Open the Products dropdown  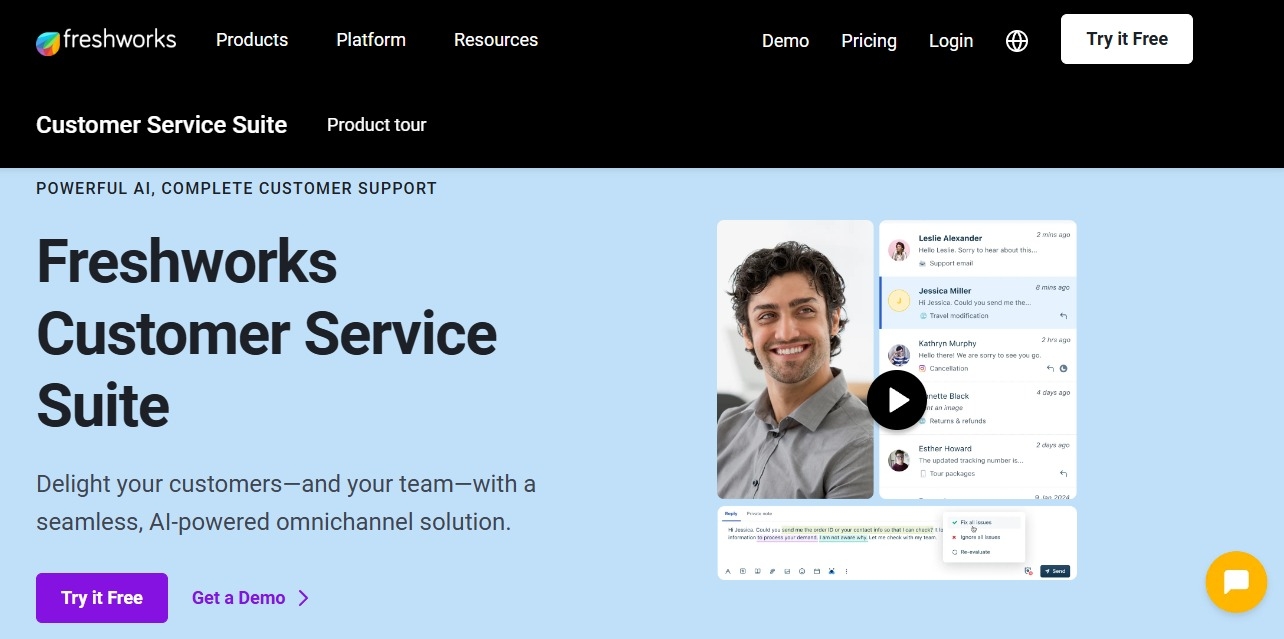pyautogui.click(x=252, y=40)
